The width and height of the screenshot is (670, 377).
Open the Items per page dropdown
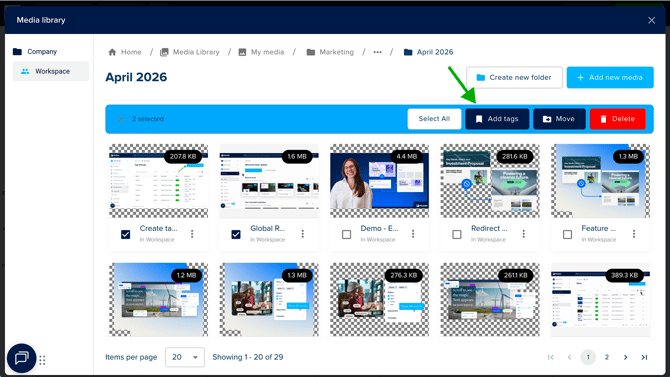pyautogui.click(x=185, y=357)
